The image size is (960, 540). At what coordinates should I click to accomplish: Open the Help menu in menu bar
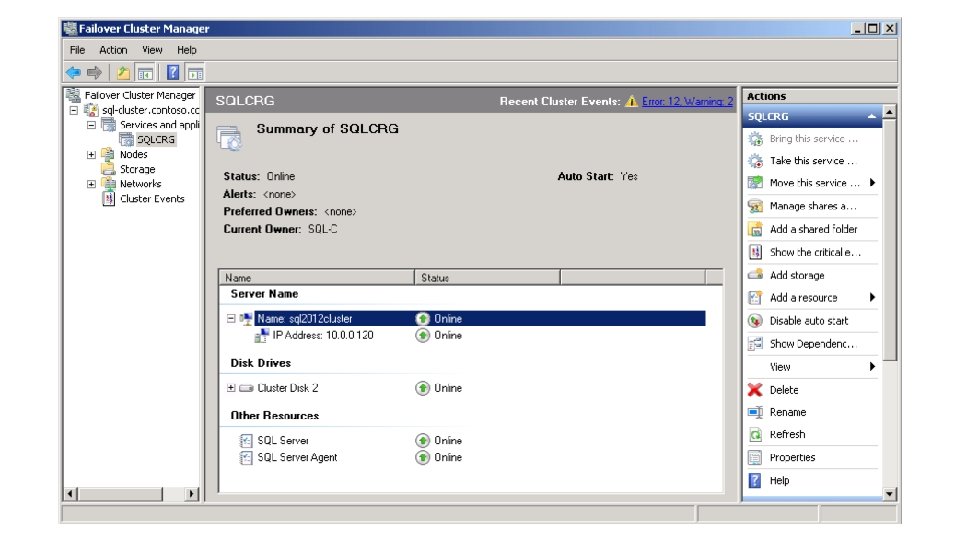pos(187,50)
